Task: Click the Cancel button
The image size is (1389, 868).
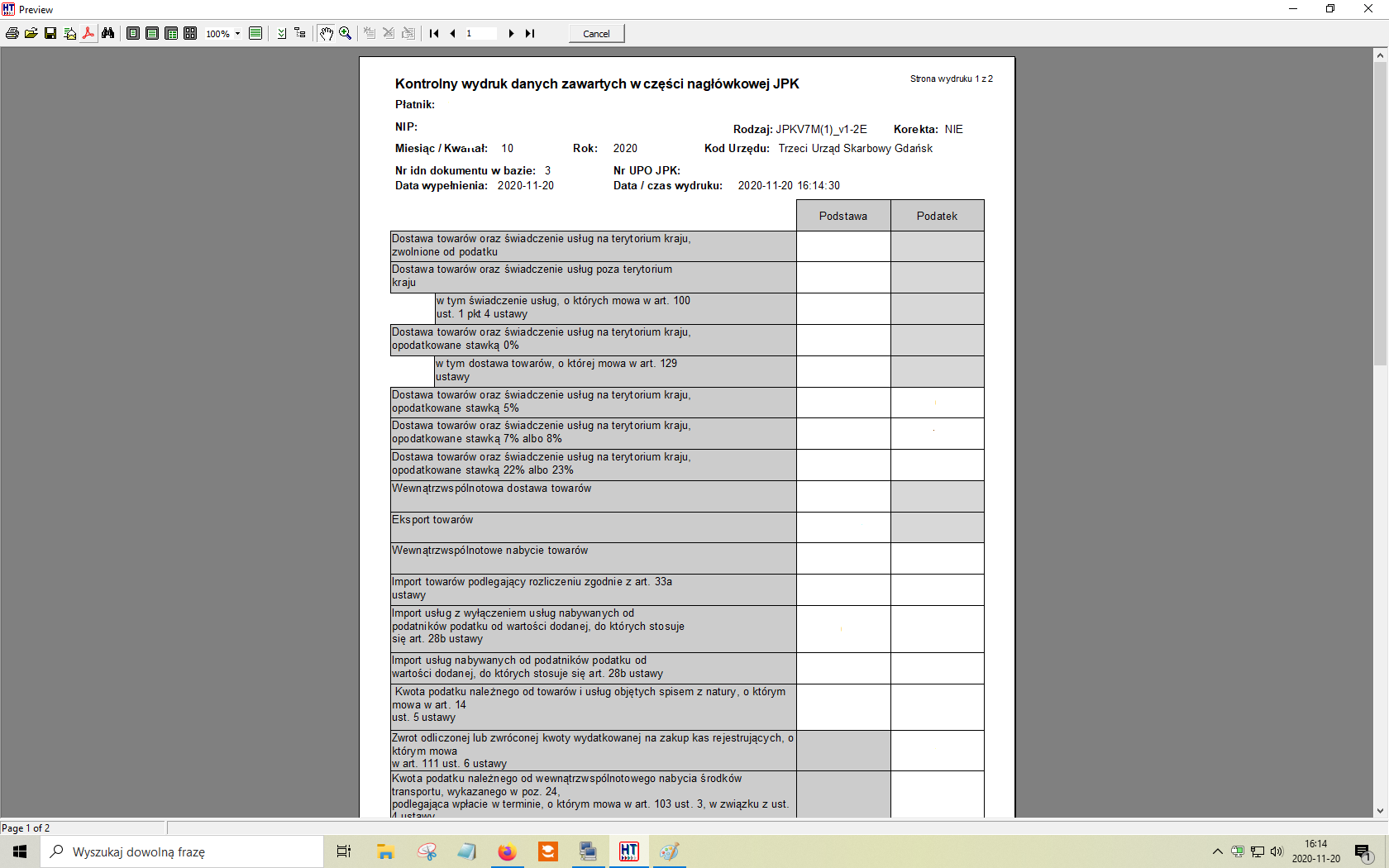Action: pyautogui.click(x=596, y=34)
